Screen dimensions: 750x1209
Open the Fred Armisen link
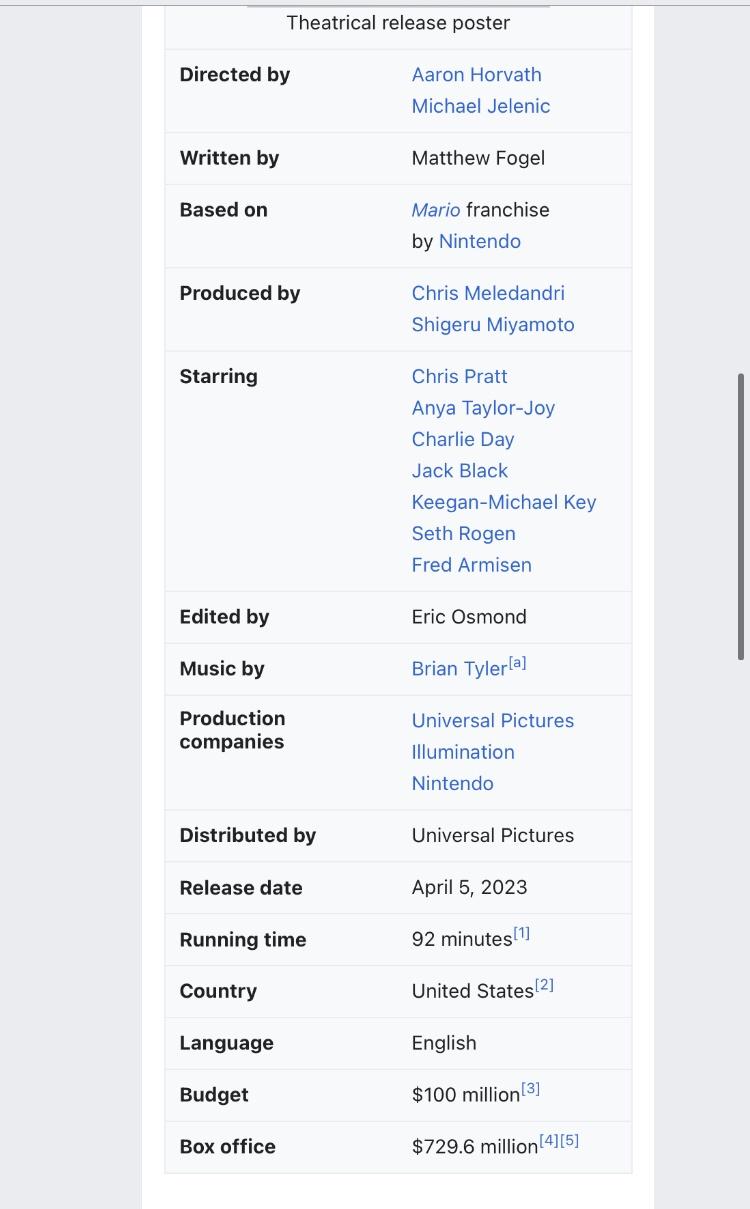pyautogui.click(x=472, y=565)
